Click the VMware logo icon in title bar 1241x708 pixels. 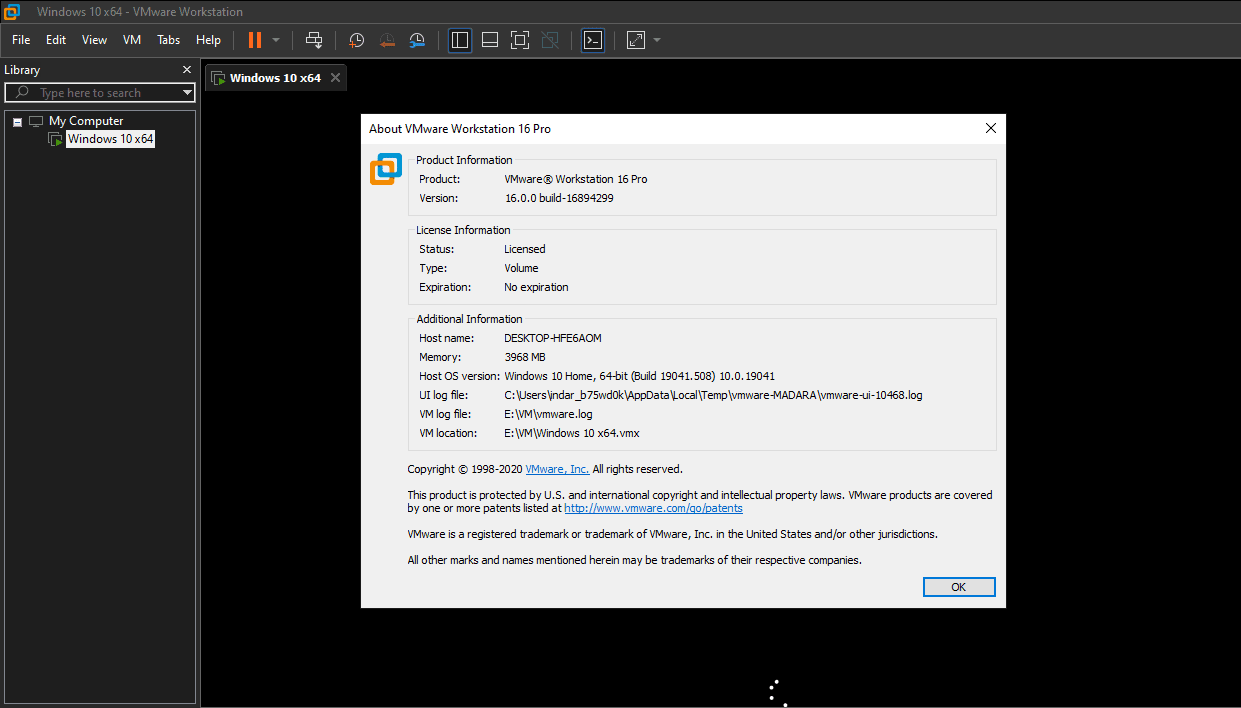[x=12, y=12]
